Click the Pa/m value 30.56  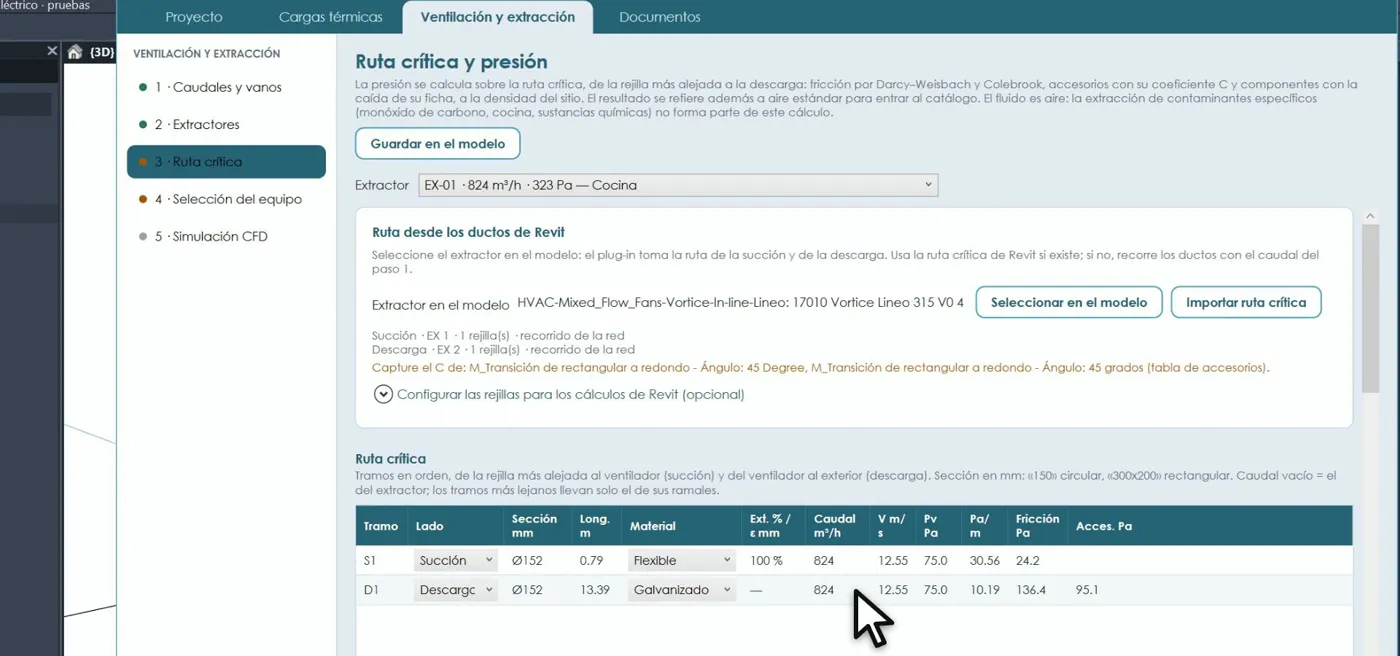(x=985, y=561)
